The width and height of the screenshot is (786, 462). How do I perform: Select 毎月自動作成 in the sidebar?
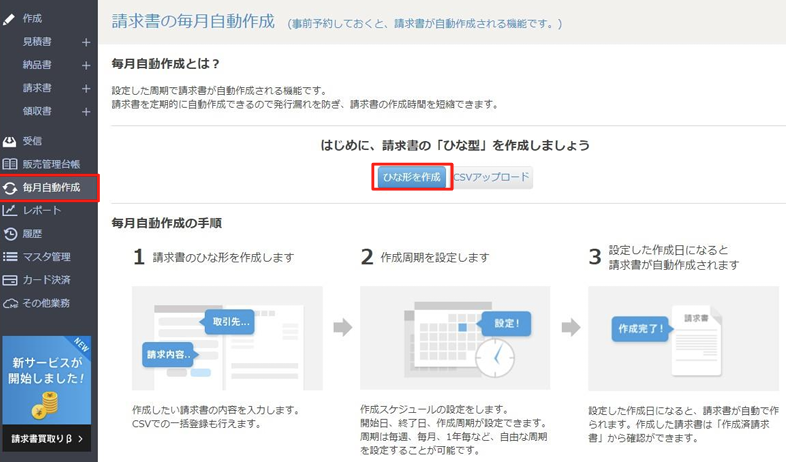tap(50, 187)
